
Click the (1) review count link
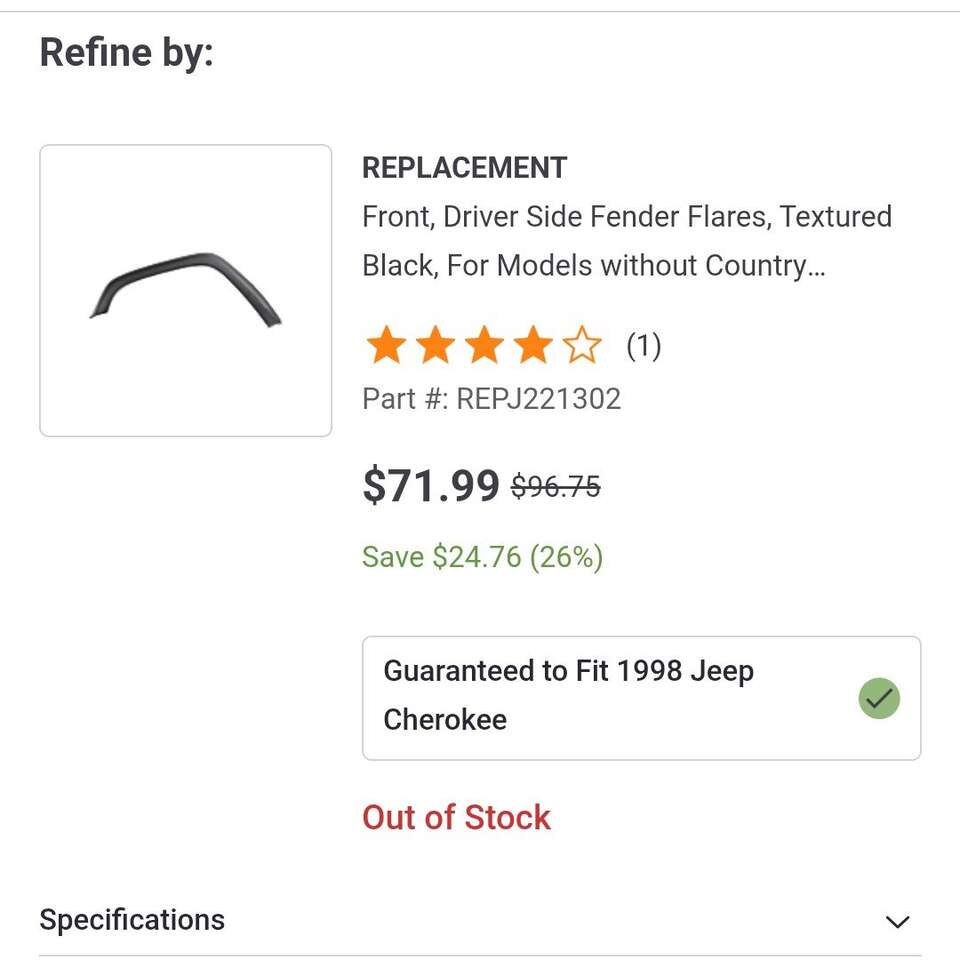pos(645,346)
